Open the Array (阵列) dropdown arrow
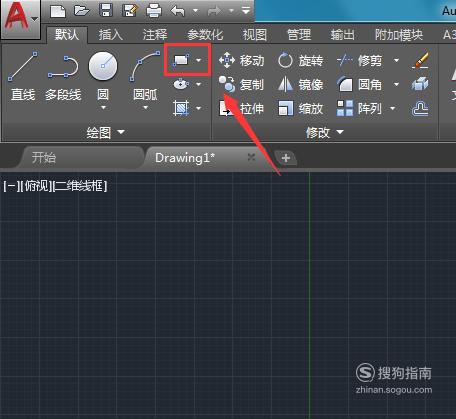This screenshot has width=456, height=419. (x=393, y=108)
